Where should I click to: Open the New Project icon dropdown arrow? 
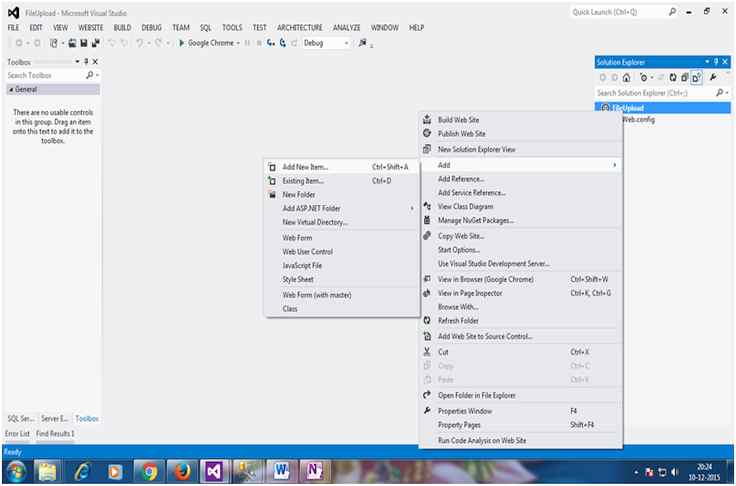(62, 43)
